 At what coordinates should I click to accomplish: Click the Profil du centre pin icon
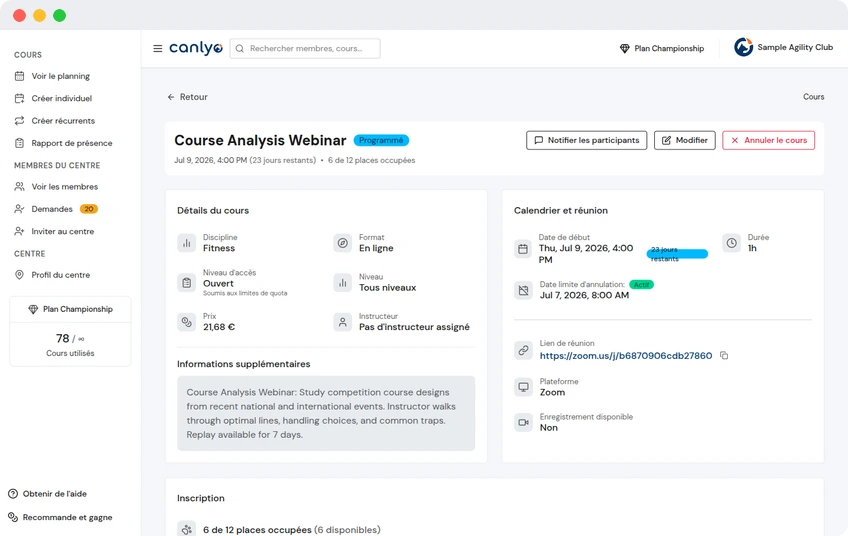(19, 275)
